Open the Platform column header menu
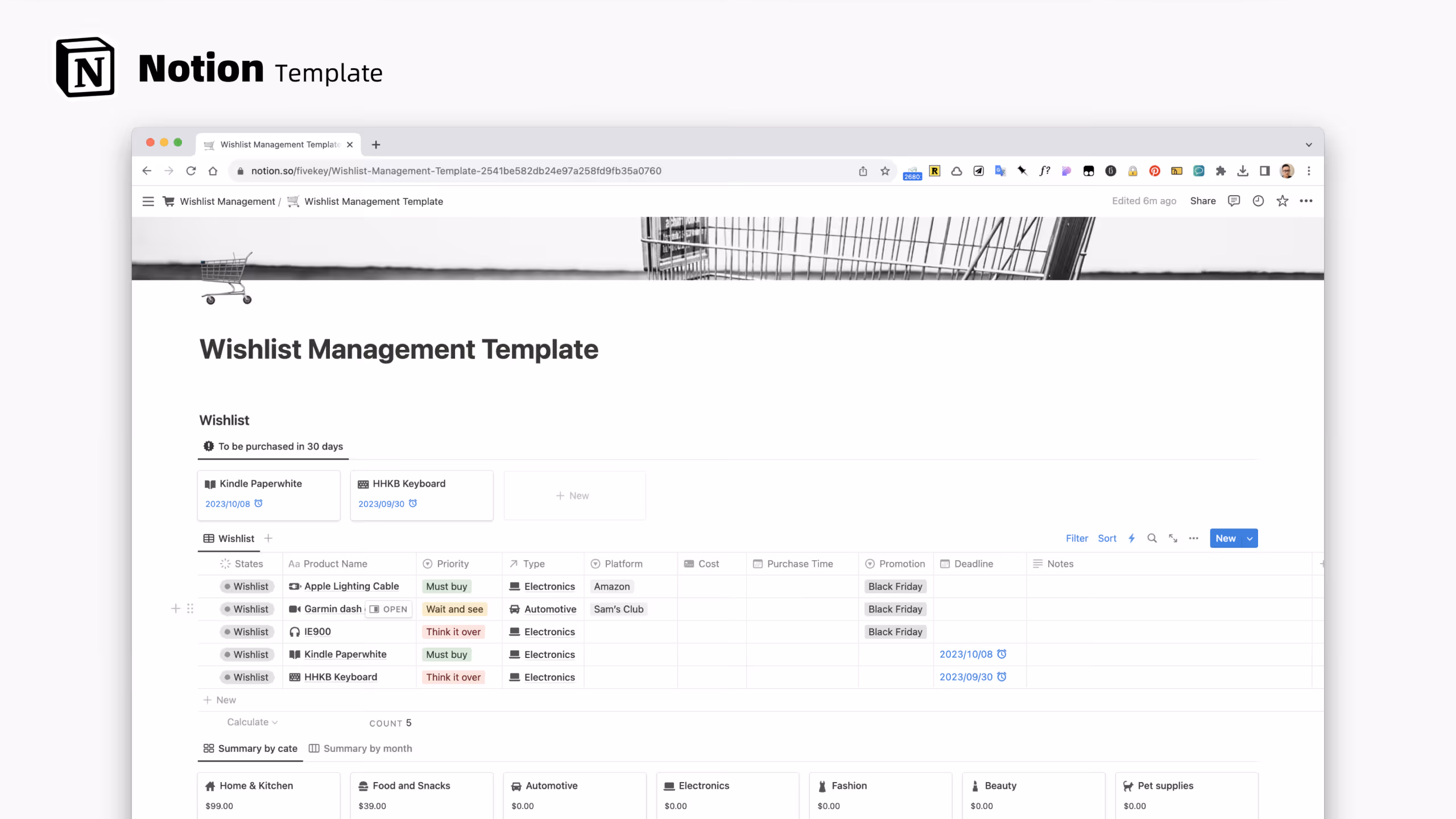Screen dimensions: 1456x819 click(x=630, y=564)
